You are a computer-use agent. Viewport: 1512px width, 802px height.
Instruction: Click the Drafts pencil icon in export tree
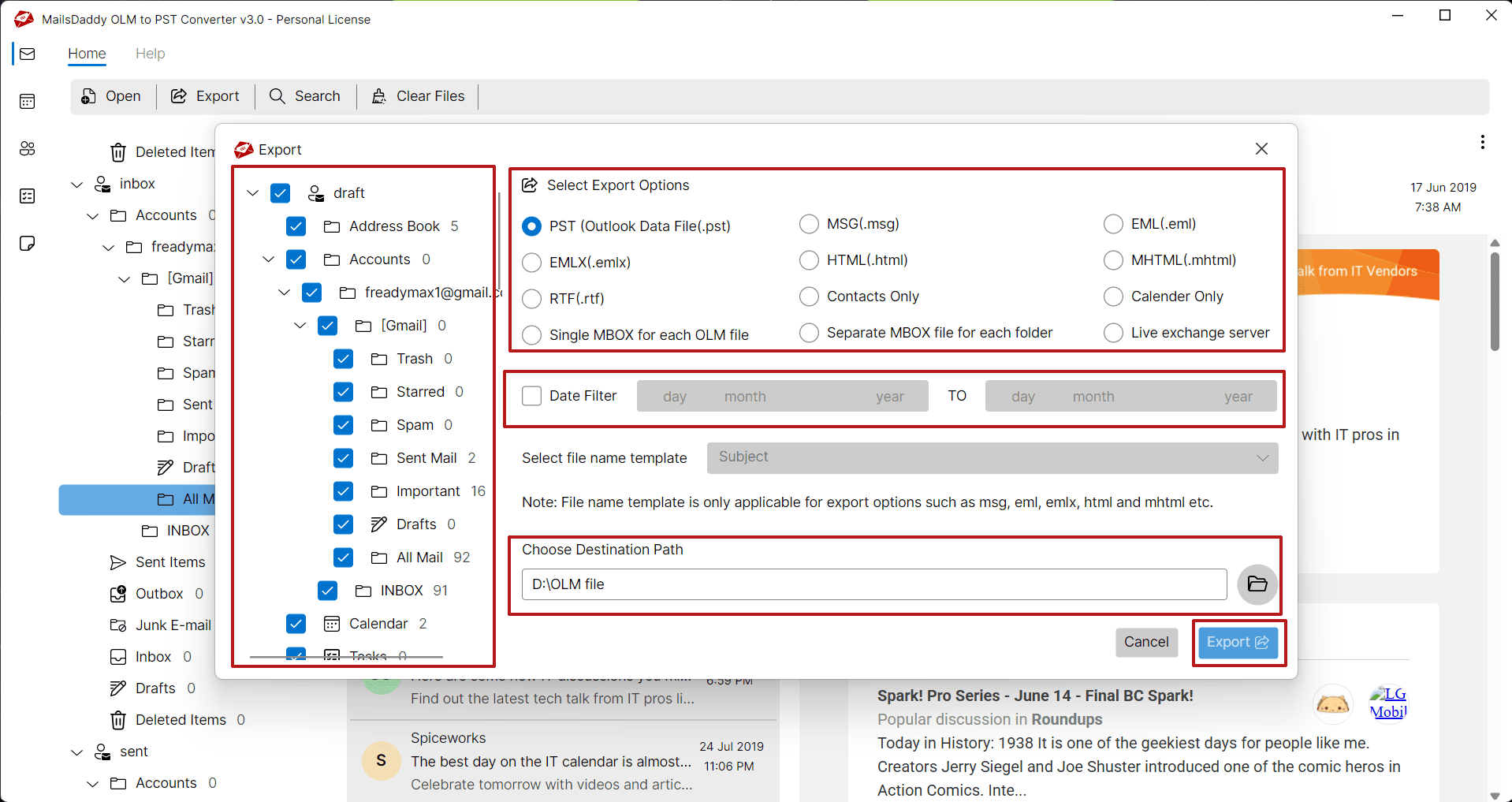(379, 524)
